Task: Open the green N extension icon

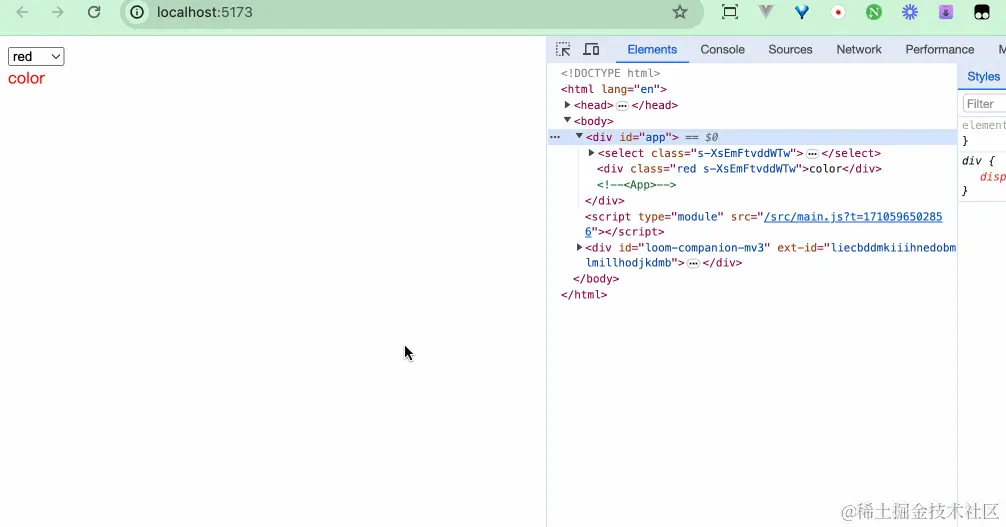Action: [874, 12]
